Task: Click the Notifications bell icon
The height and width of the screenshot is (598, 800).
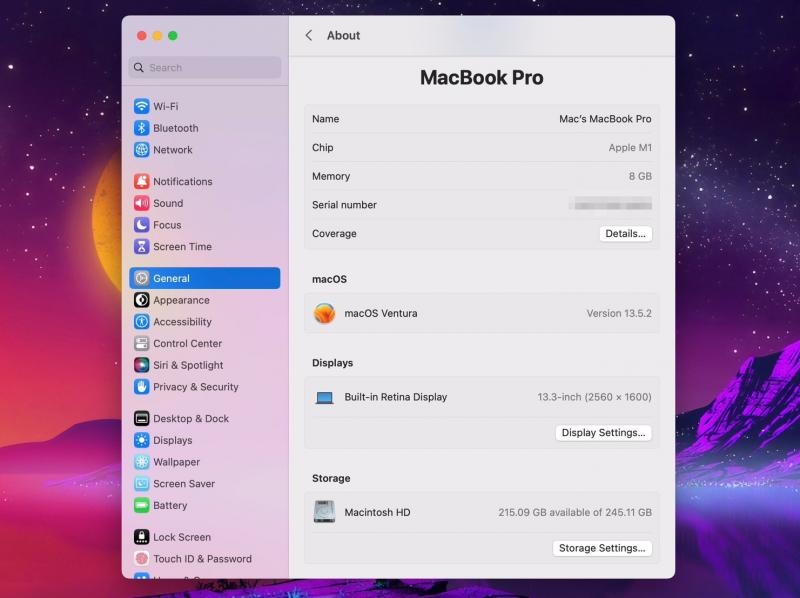Action: click(142, 182)
